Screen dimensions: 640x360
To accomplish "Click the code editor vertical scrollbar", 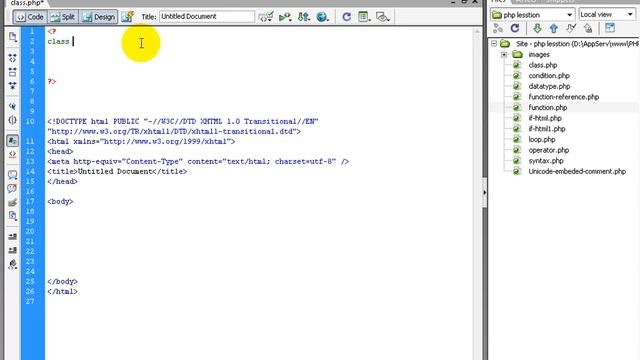I will (476, 194).
